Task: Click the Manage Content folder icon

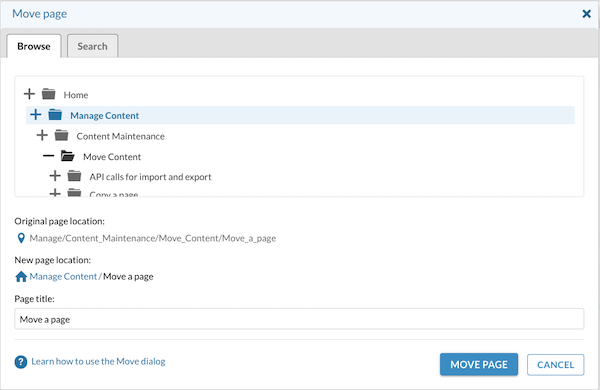Action: click(x=55, y=114)
